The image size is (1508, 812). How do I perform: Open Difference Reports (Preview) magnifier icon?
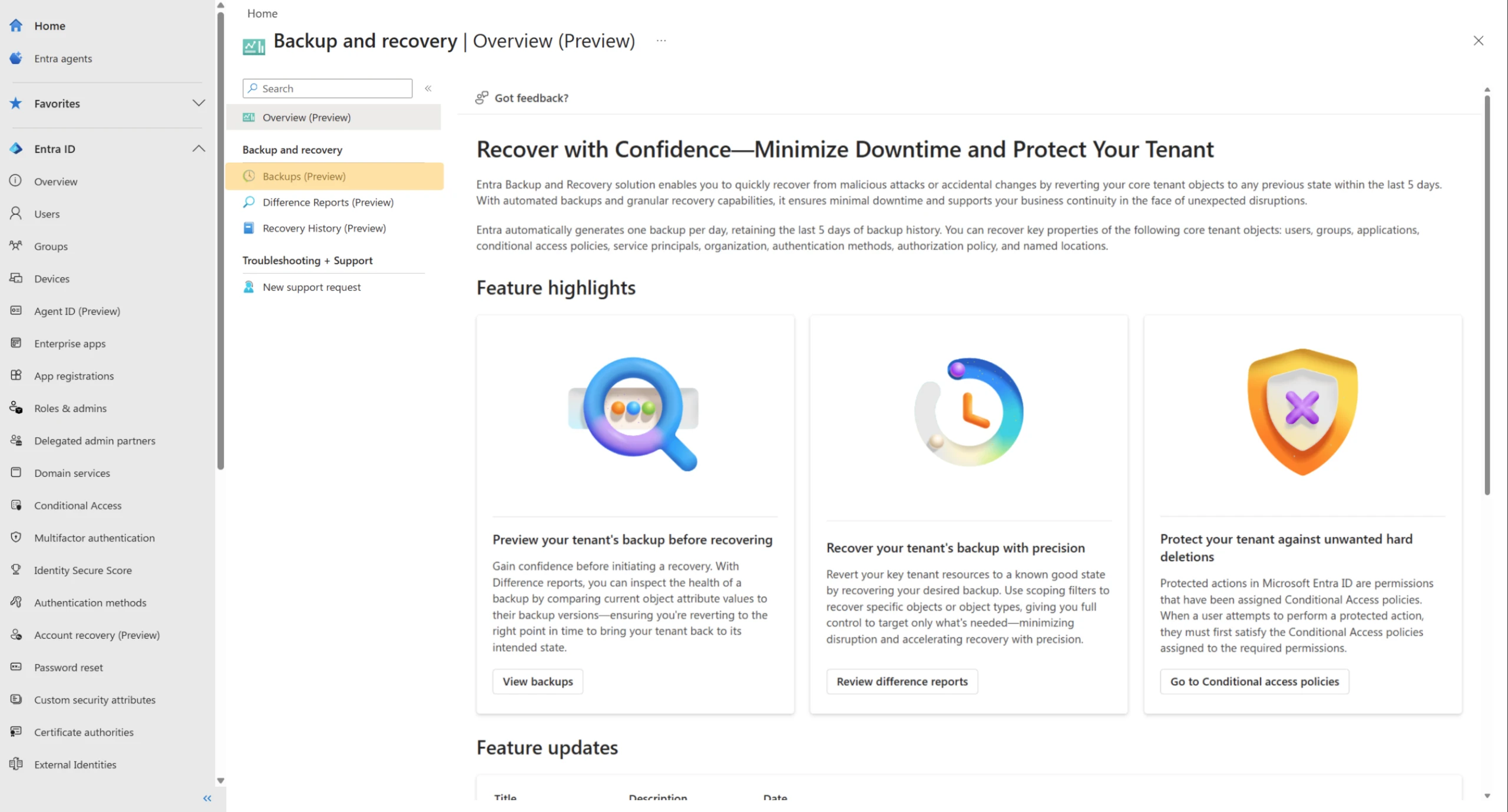pyautogui.click(x=249, y=202)
